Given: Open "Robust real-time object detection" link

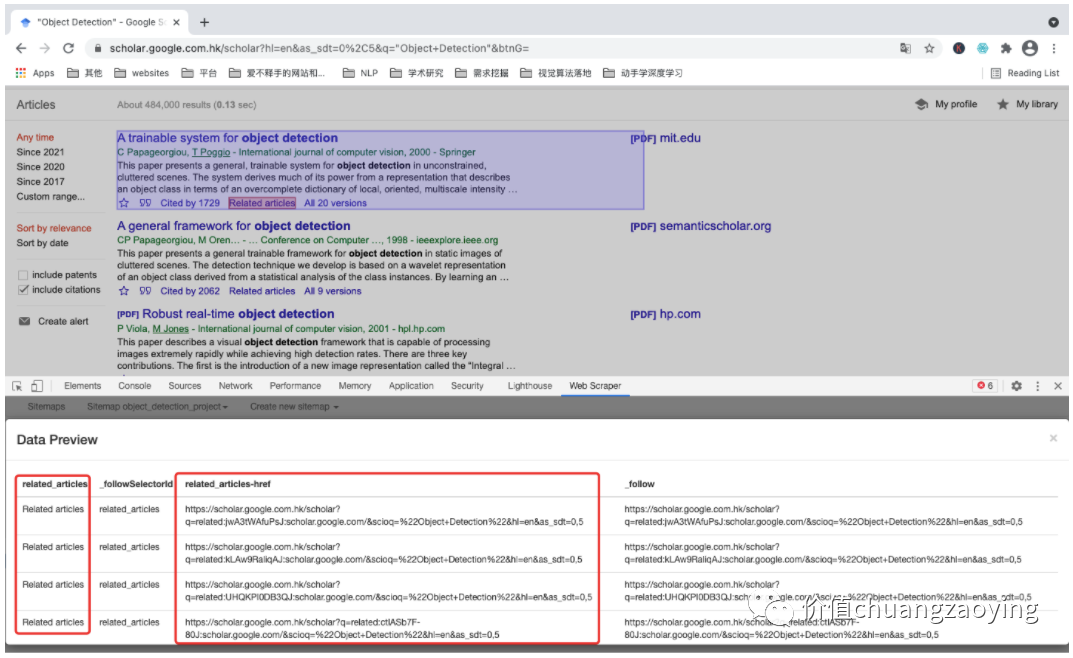Looking at the screenshot, I should (238, 315).
